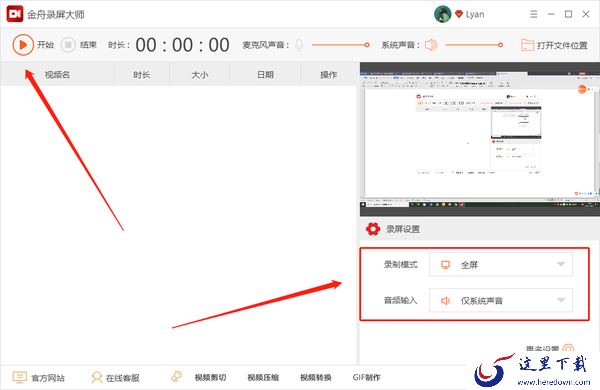600x390 pixels.
Task: Open the Lyan account name
Action: click(x=475, y=15)
